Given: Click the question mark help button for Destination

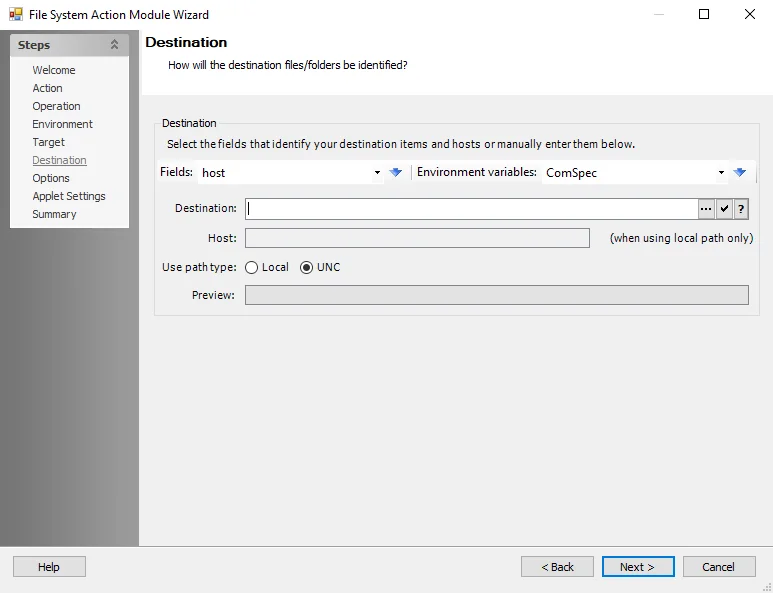Looking at the screenshot, I should pos(741,209).
